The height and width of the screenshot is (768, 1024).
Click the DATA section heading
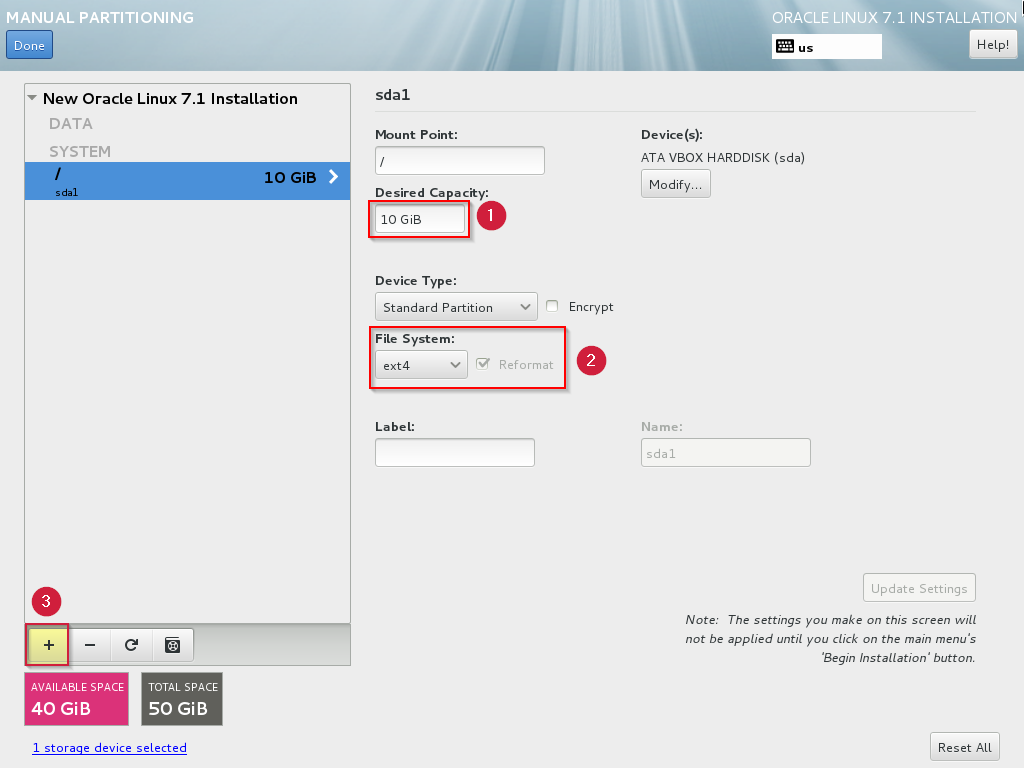pyautogui.click(x=71, y=123)
